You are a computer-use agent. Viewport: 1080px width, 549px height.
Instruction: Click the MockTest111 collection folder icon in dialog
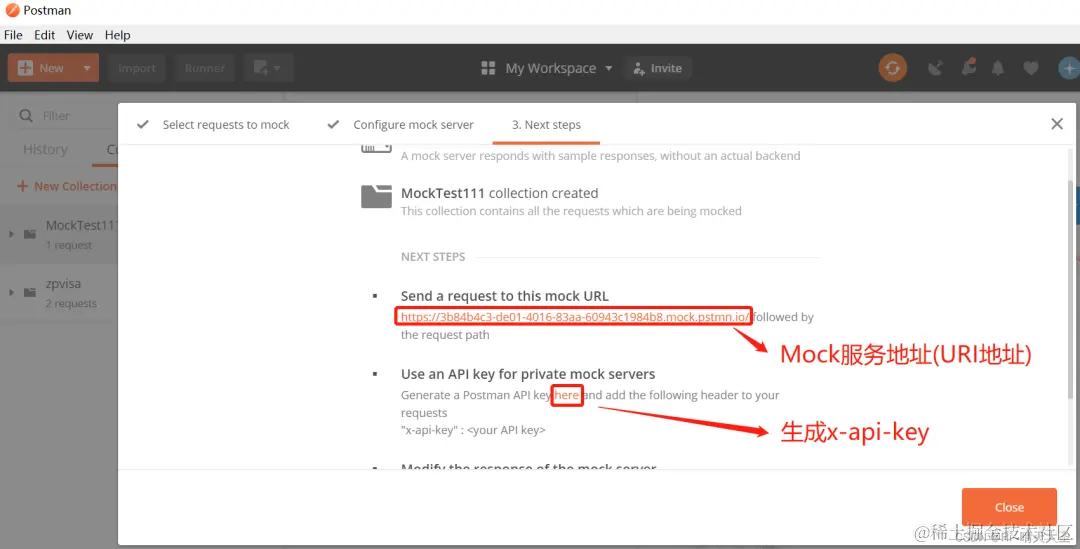[376, 196]
